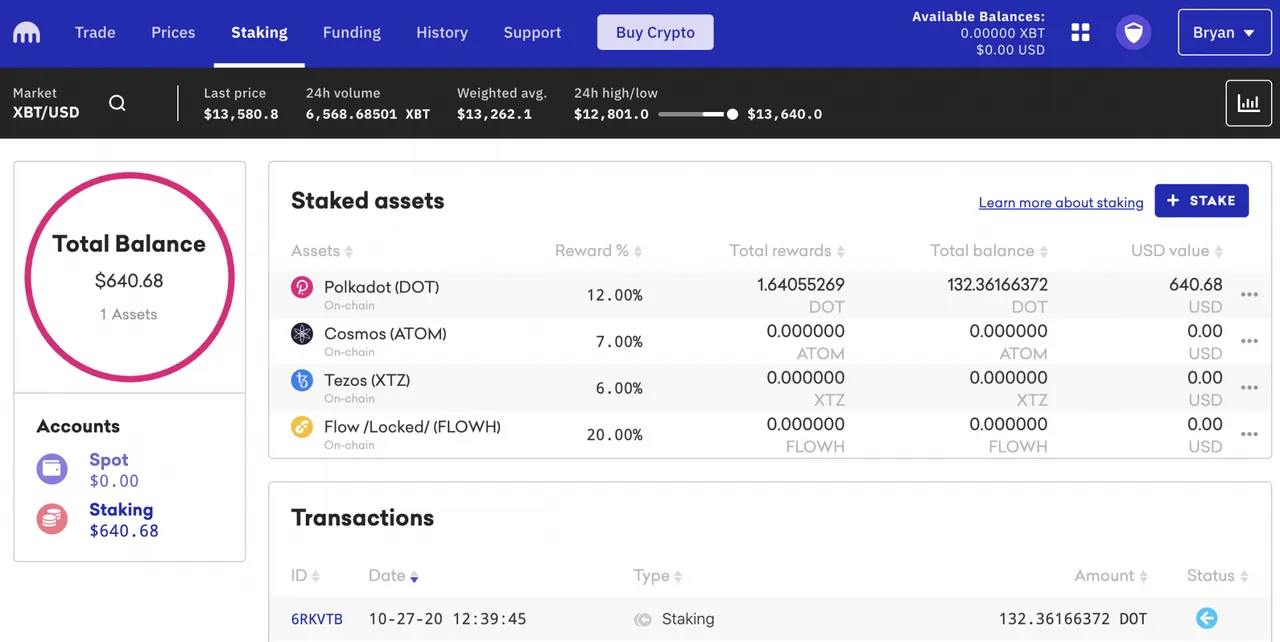Screen dimensions: 1280x642
Task: Sort transactions by Status column
Action: 1218,576
